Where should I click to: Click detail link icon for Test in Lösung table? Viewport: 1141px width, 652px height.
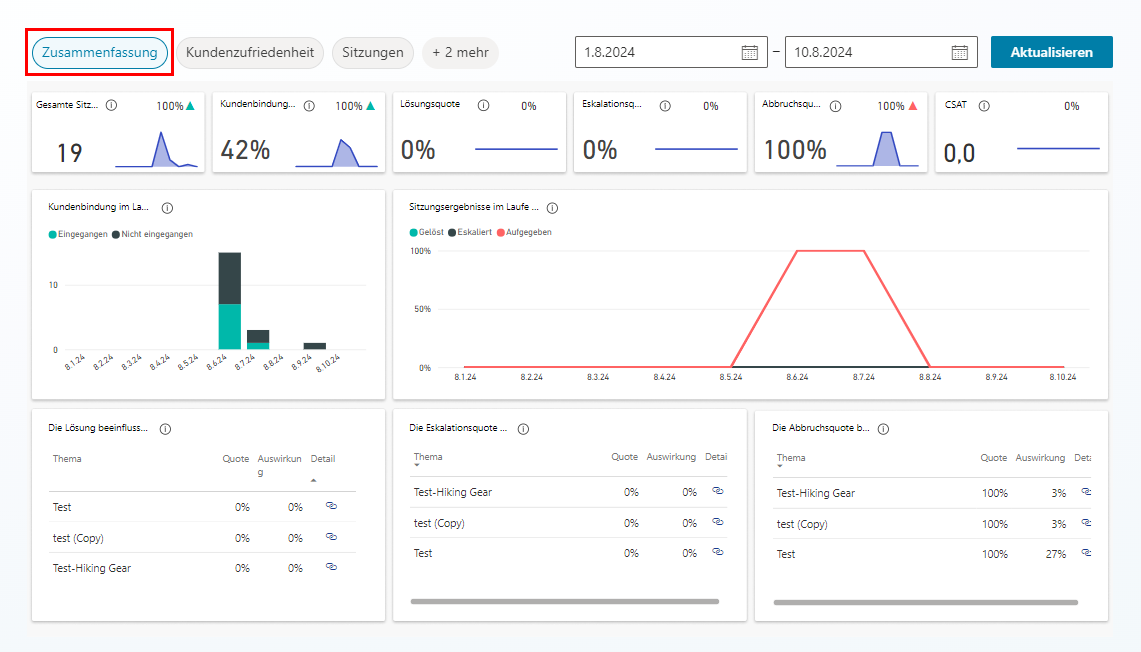tap(331, 507)
